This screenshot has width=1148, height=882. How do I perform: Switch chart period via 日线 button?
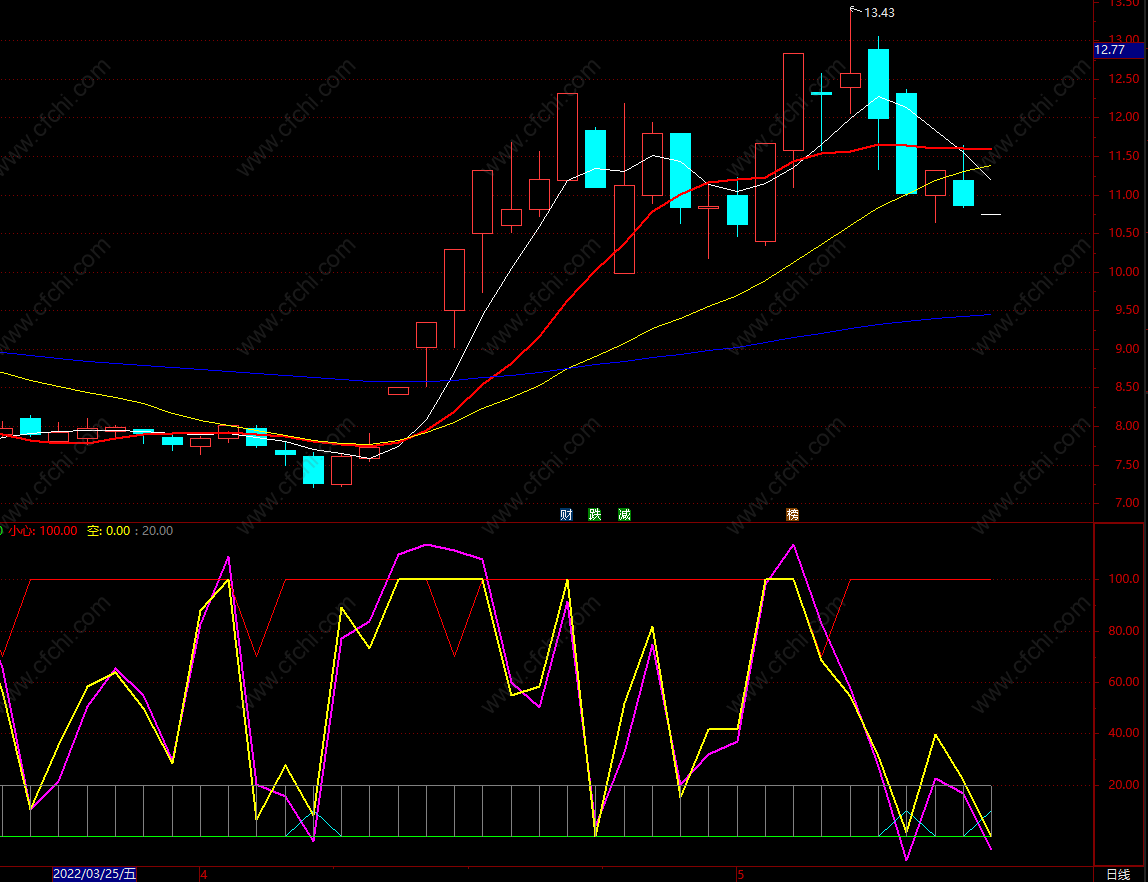(1118, 874)
